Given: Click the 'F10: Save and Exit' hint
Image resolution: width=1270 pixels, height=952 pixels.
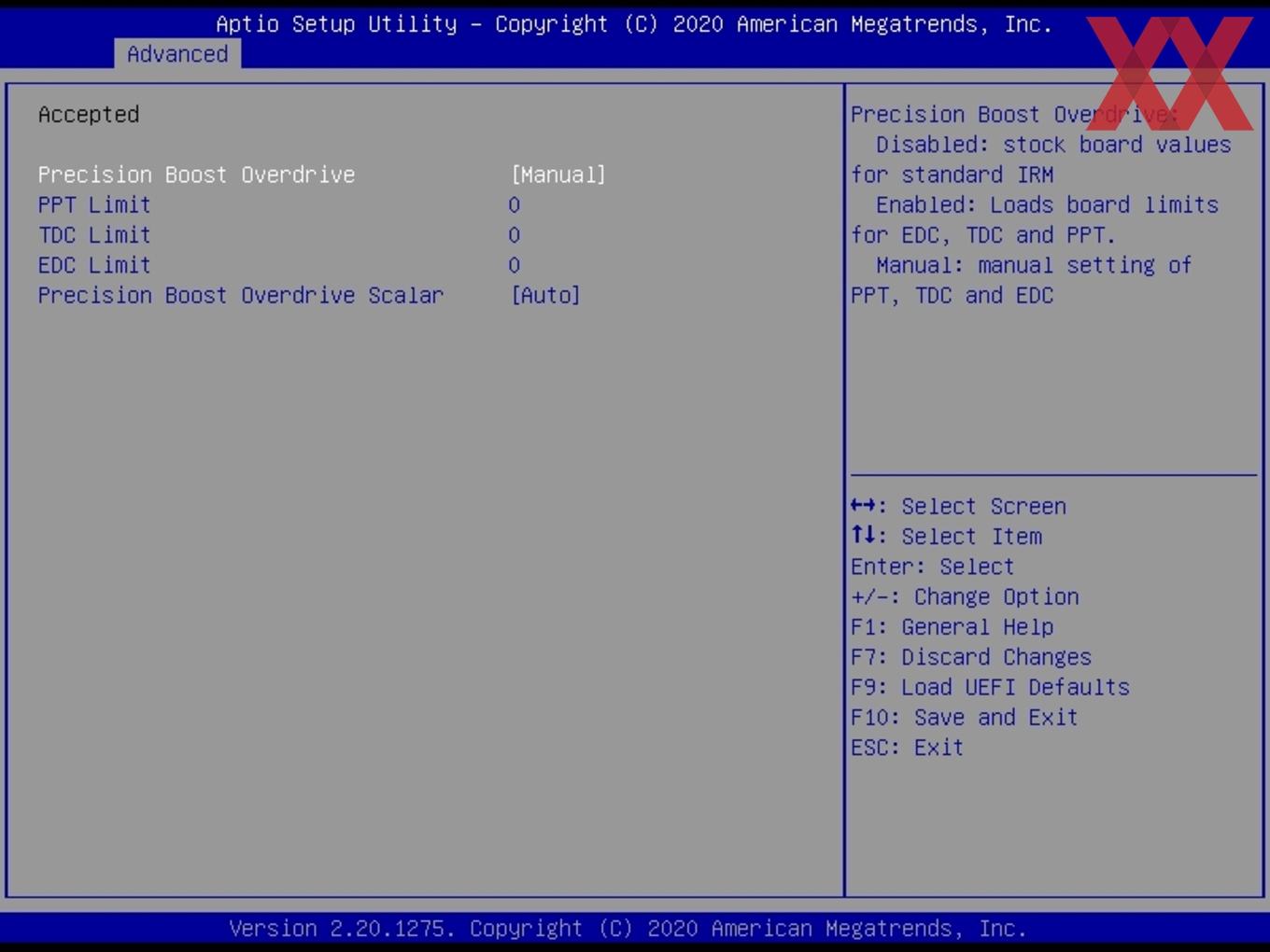Looking at the screenshot, I should 965,717.
